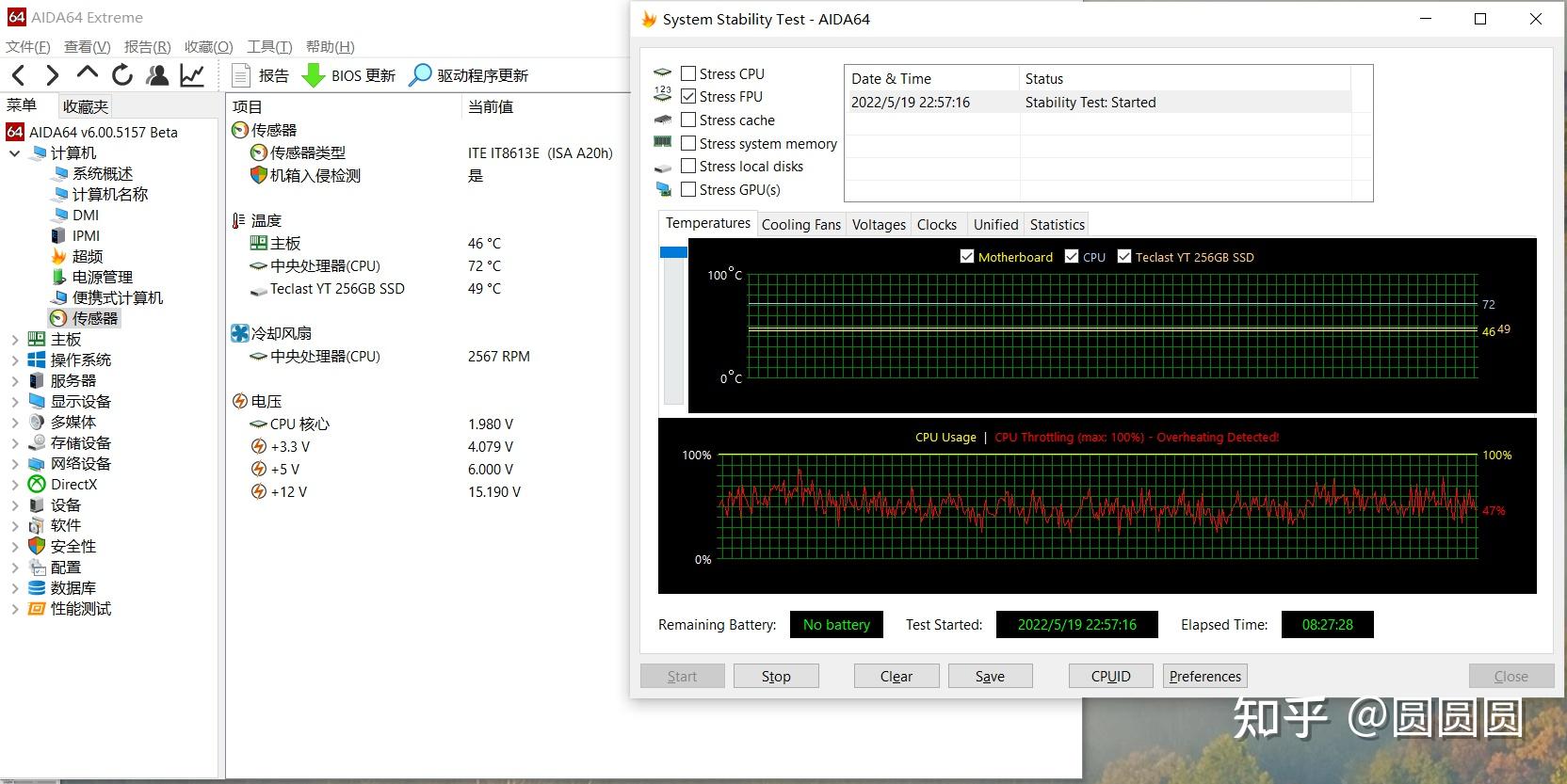The height and width of the screenshot is (784, 1567).
Task: Expand the 服务器 tree node
Action: tap(14, 380)
